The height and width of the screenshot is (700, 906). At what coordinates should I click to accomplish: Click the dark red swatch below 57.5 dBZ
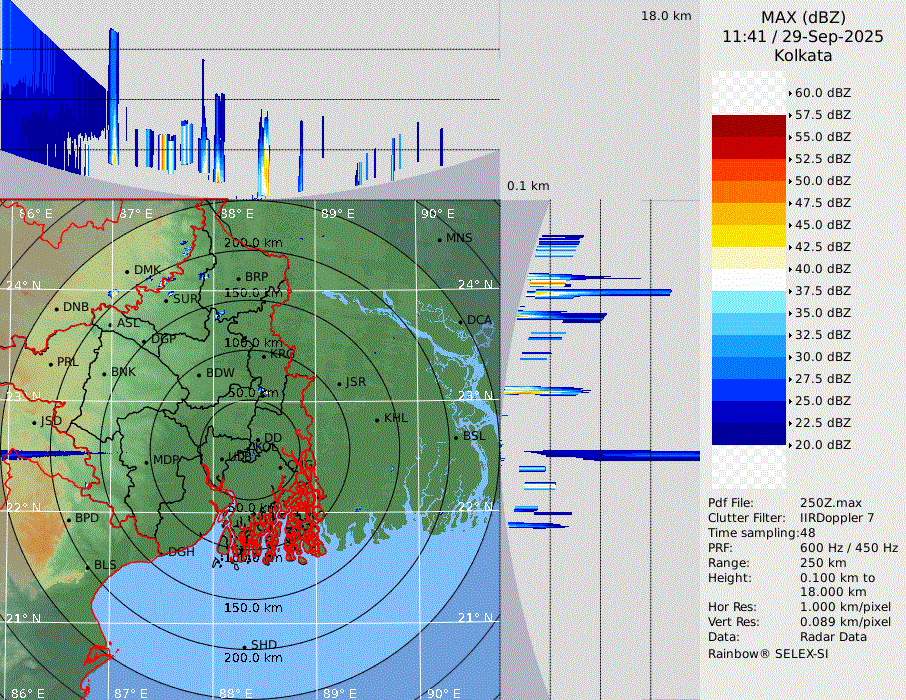(749, 126)
